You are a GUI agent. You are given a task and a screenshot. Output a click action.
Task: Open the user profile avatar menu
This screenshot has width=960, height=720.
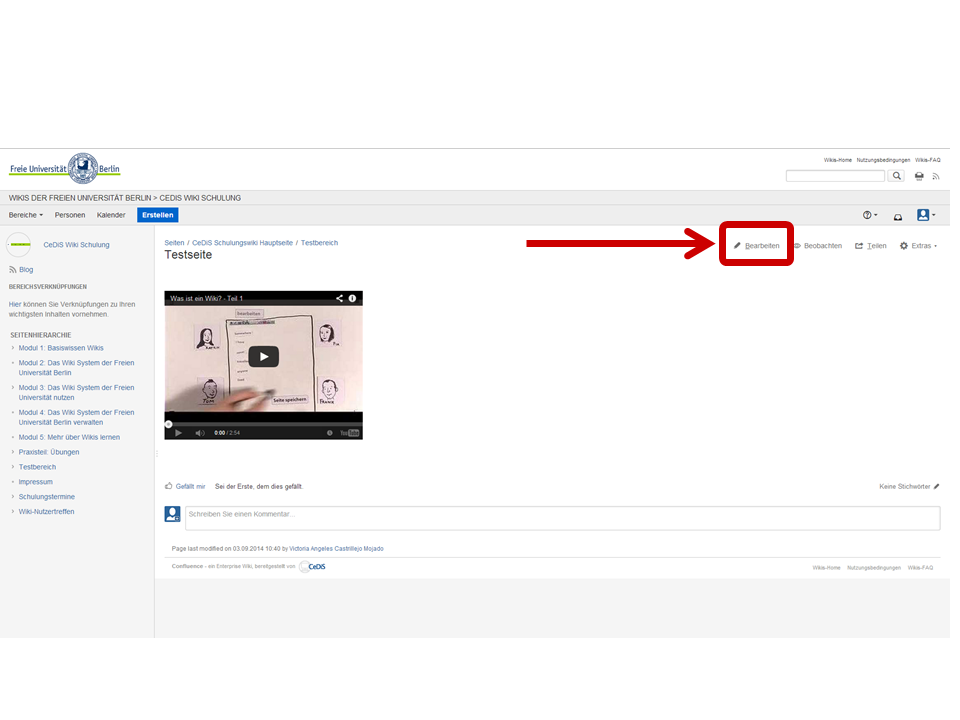tap(926, 215)
